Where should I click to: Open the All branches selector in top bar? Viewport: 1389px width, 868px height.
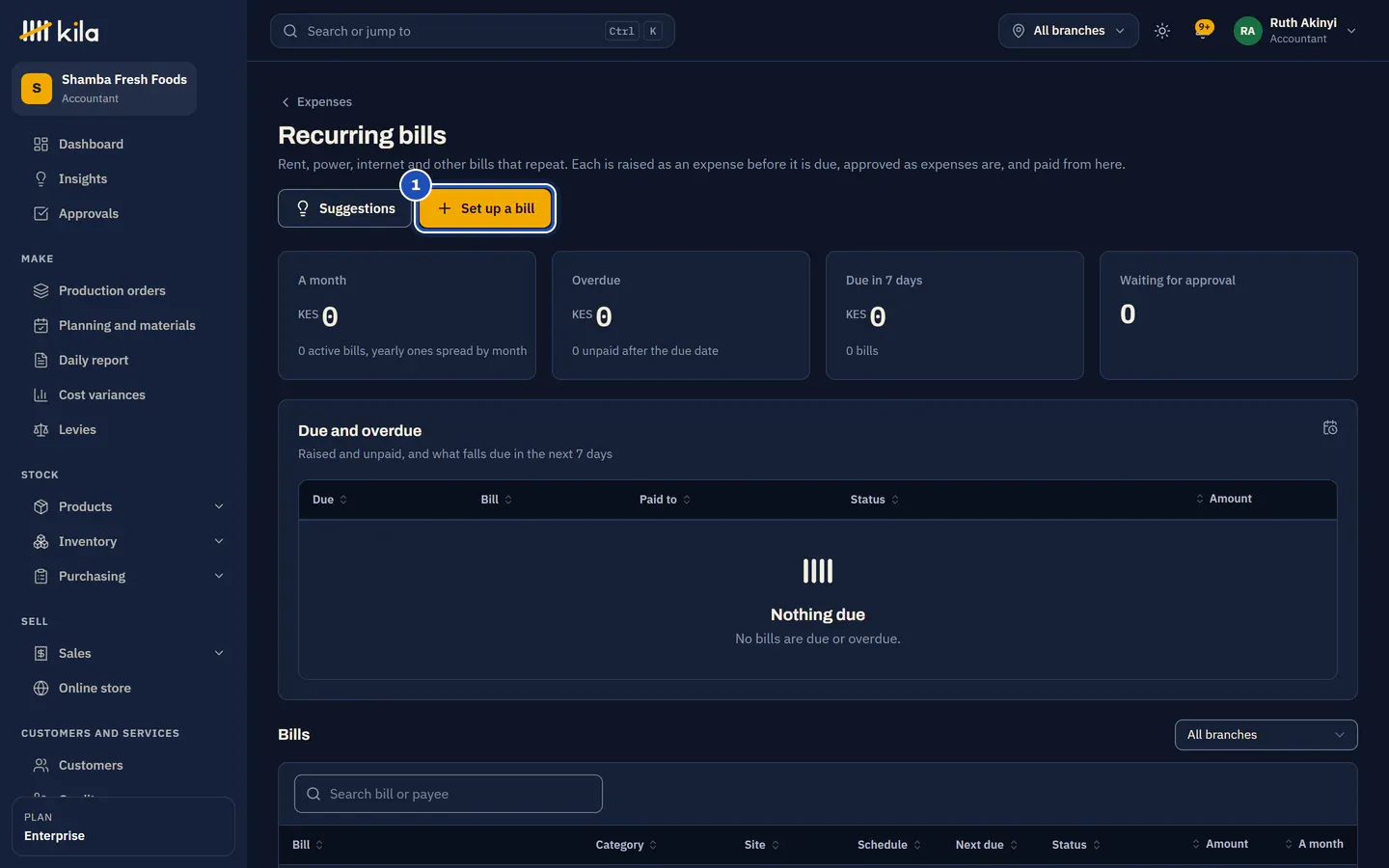coord(1068,31)
